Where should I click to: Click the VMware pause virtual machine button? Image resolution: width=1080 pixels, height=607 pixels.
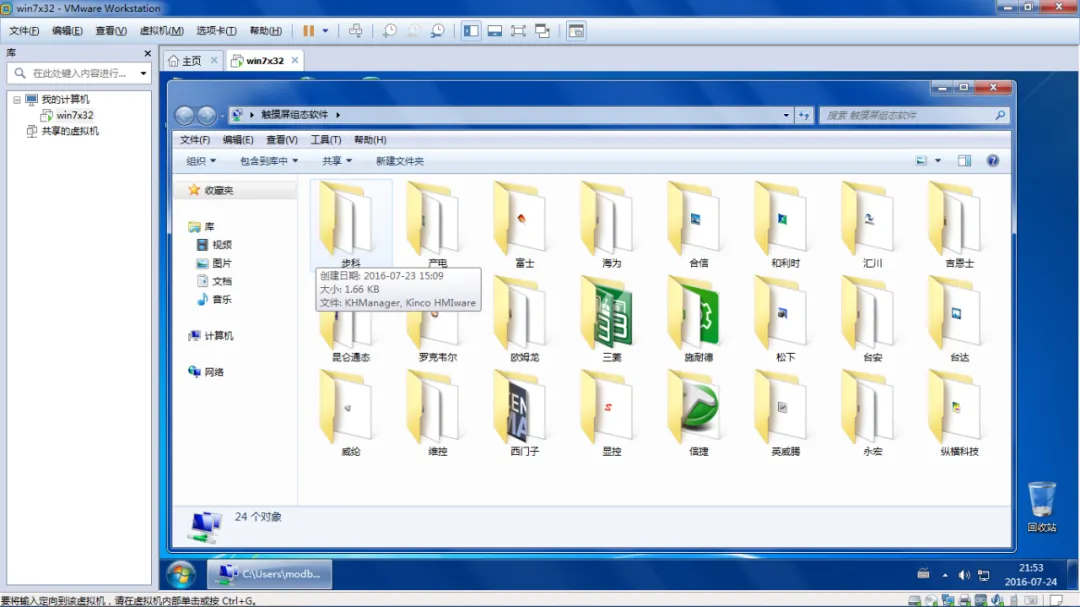pyautogui.click(x=309, y=31)
